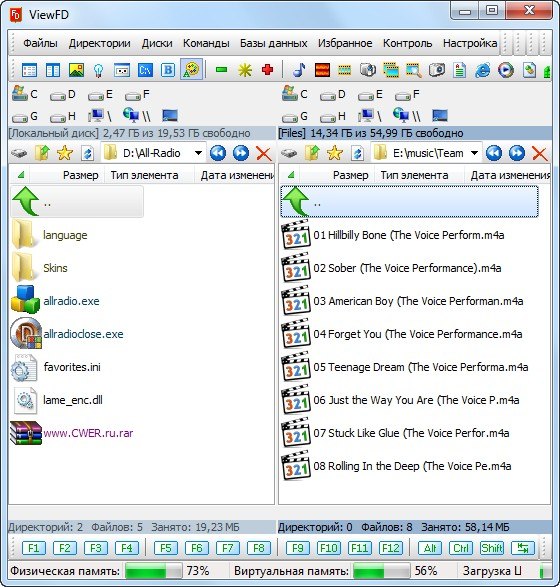Image resolution: width=560 pixels, height=587 pixels.
Task: Open the Internet Explorer icon in toolbar
Action: point(483,70)
